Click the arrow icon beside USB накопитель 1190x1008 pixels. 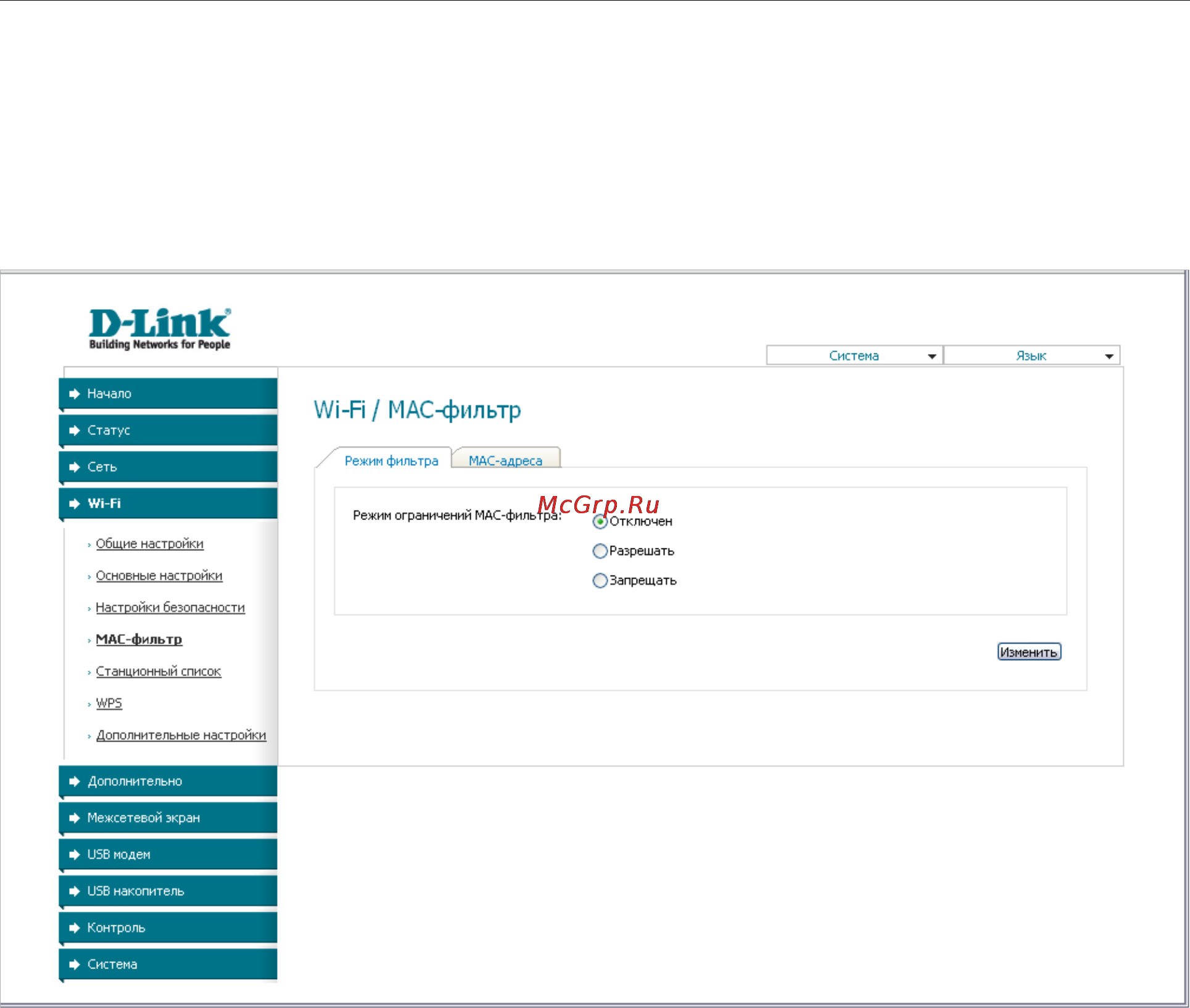(75, 891)
